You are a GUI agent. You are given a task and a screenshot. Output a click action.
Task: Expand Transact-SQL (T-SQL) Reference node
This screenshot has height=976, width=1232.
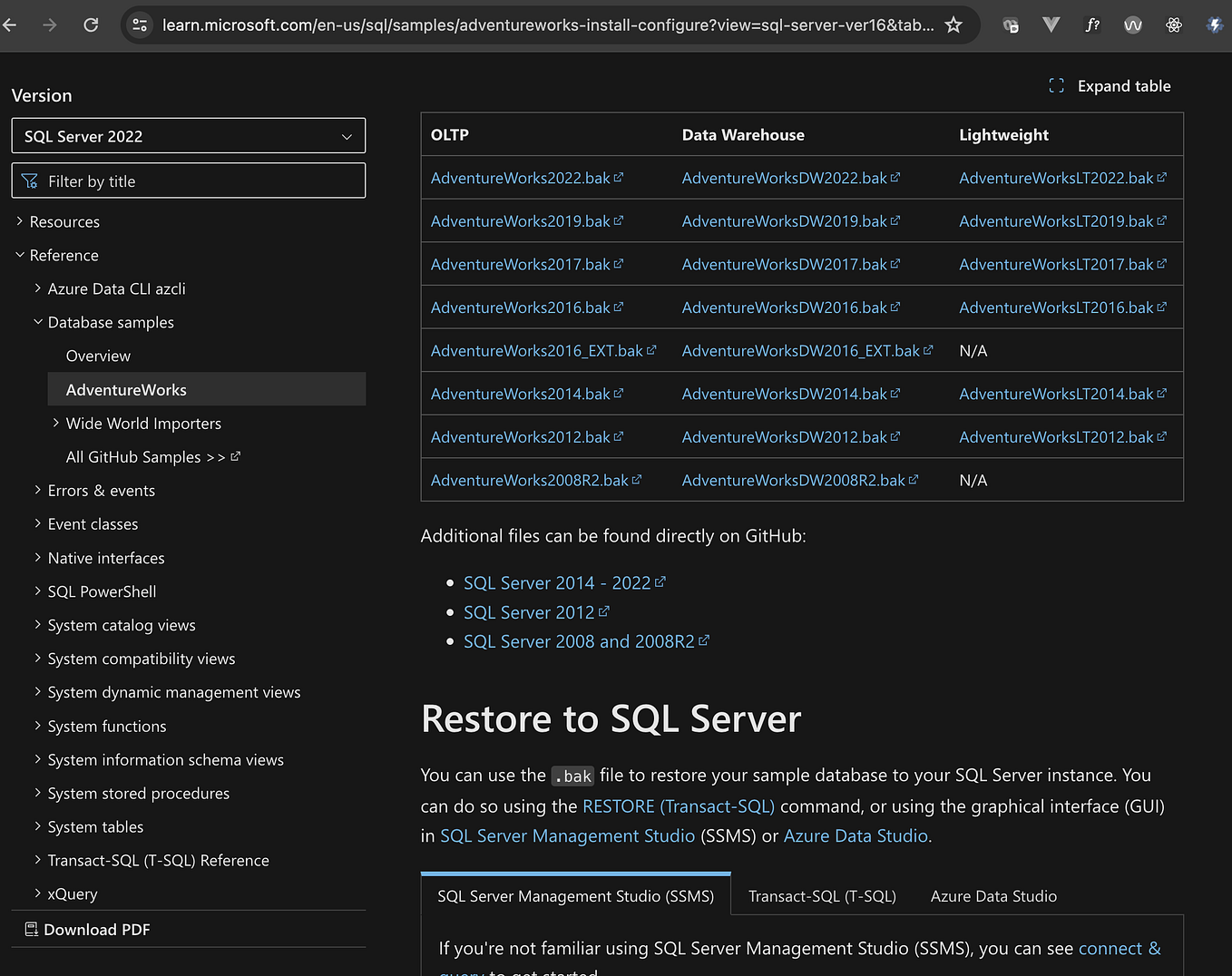click(x=38, y=860)
